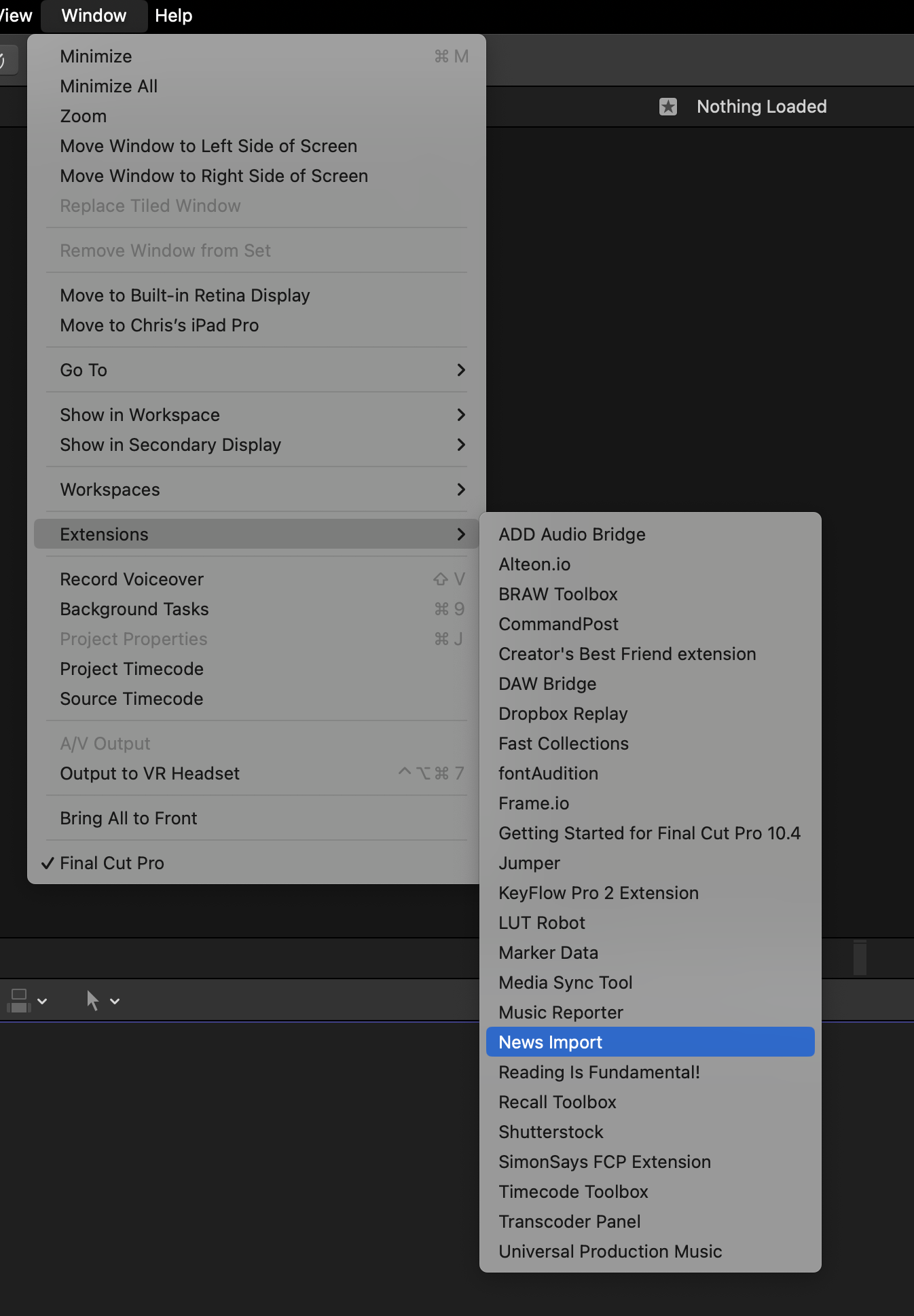
Task: Select Output to VR Headset
Action: pyautogui.click(x=149, y=773)
